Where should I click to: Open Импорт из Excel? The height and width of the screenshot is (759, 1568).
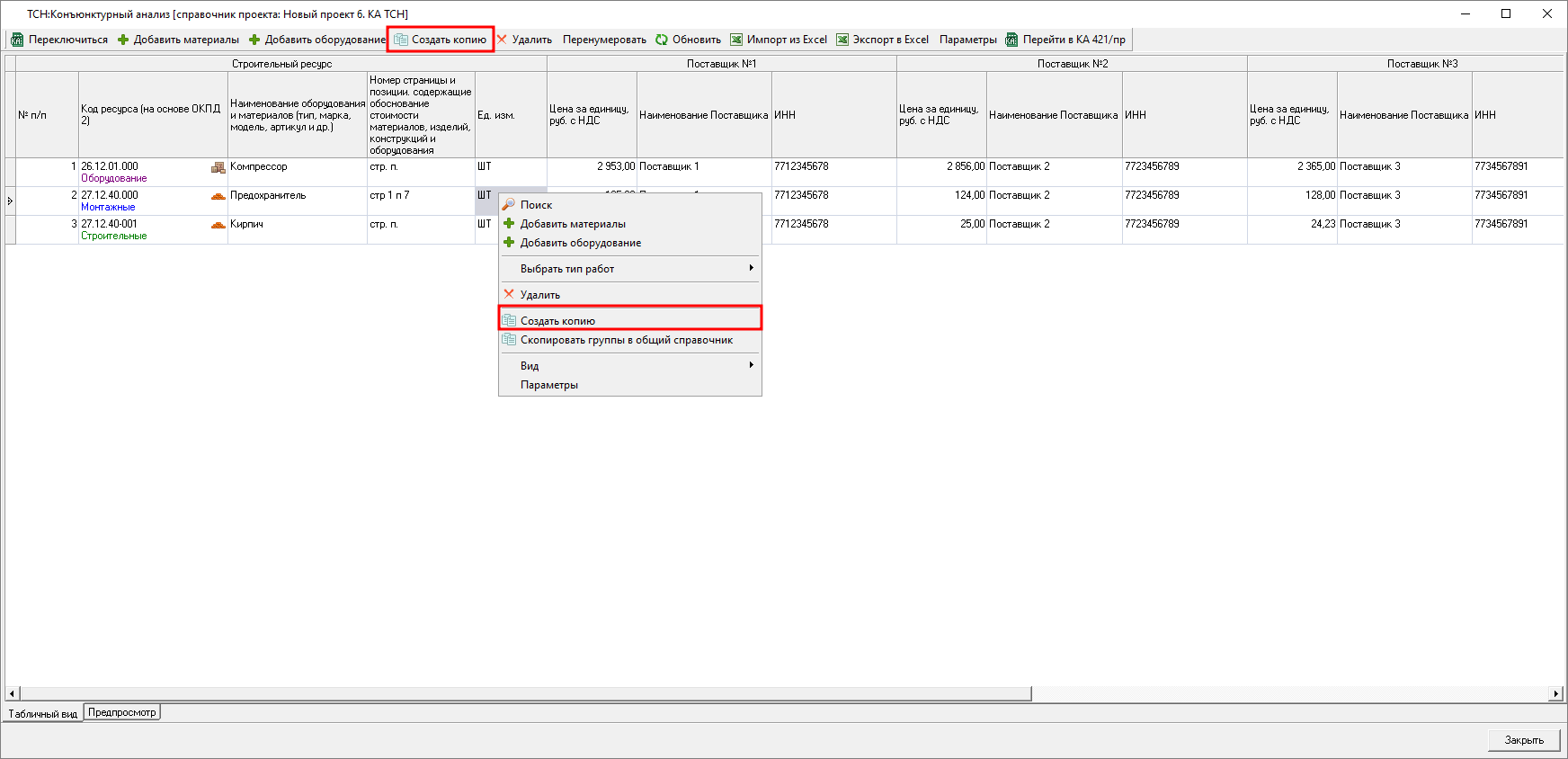(779, 40)
